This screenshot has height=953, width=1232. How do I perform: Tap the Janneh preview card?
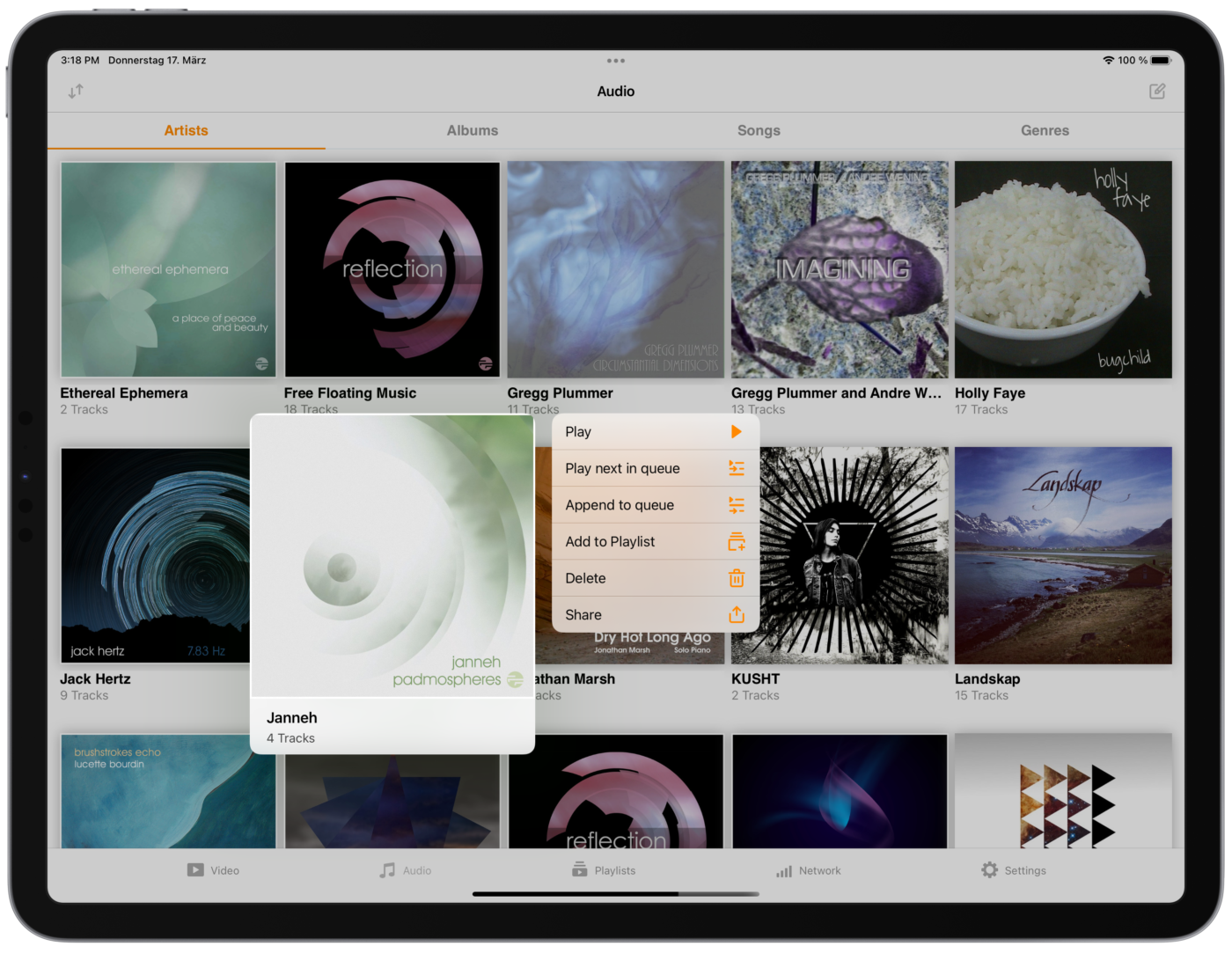pyautogui.click(x=392, y=583)
